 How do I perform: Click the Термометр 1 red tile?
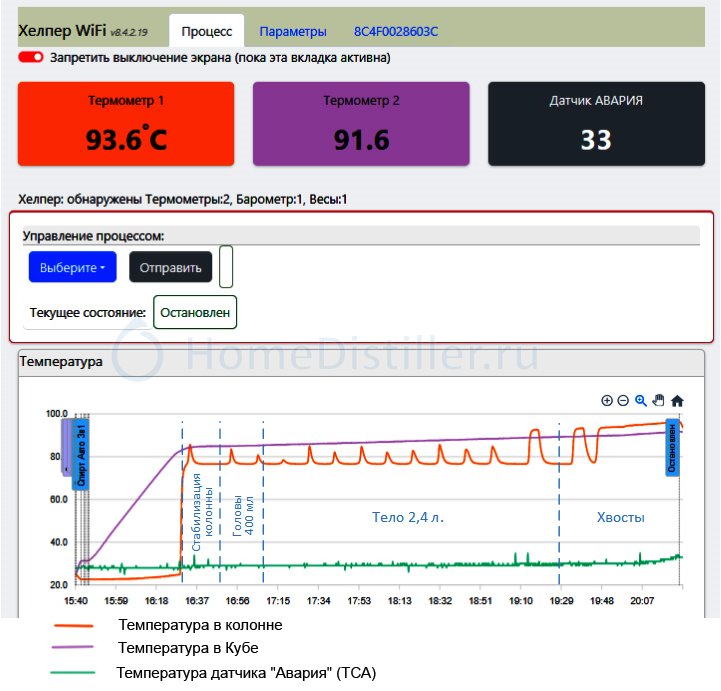pyautogui.click(x=126, y=123)
